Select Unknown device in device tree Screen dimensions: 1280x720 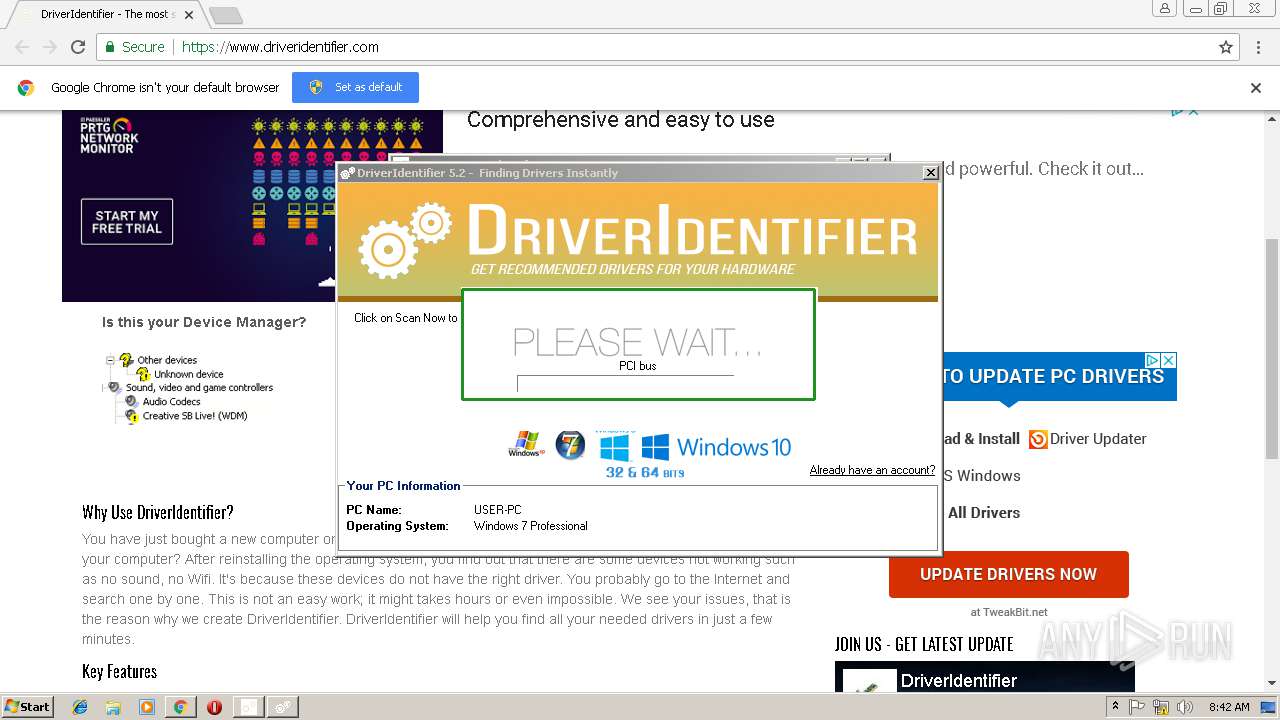coord(188,374)
